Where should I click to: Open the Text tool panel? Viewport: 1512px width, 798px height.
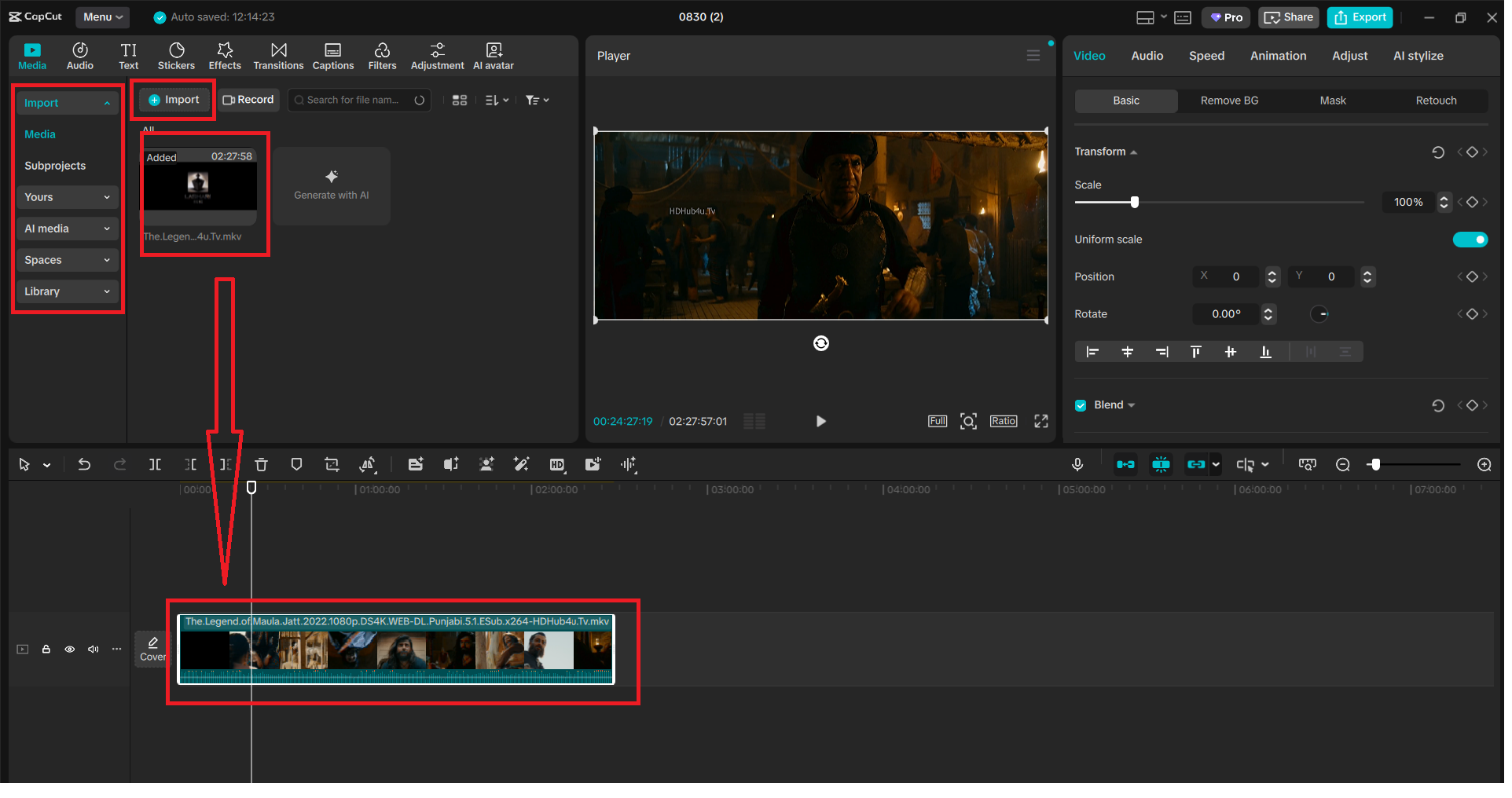coord(129,57)
